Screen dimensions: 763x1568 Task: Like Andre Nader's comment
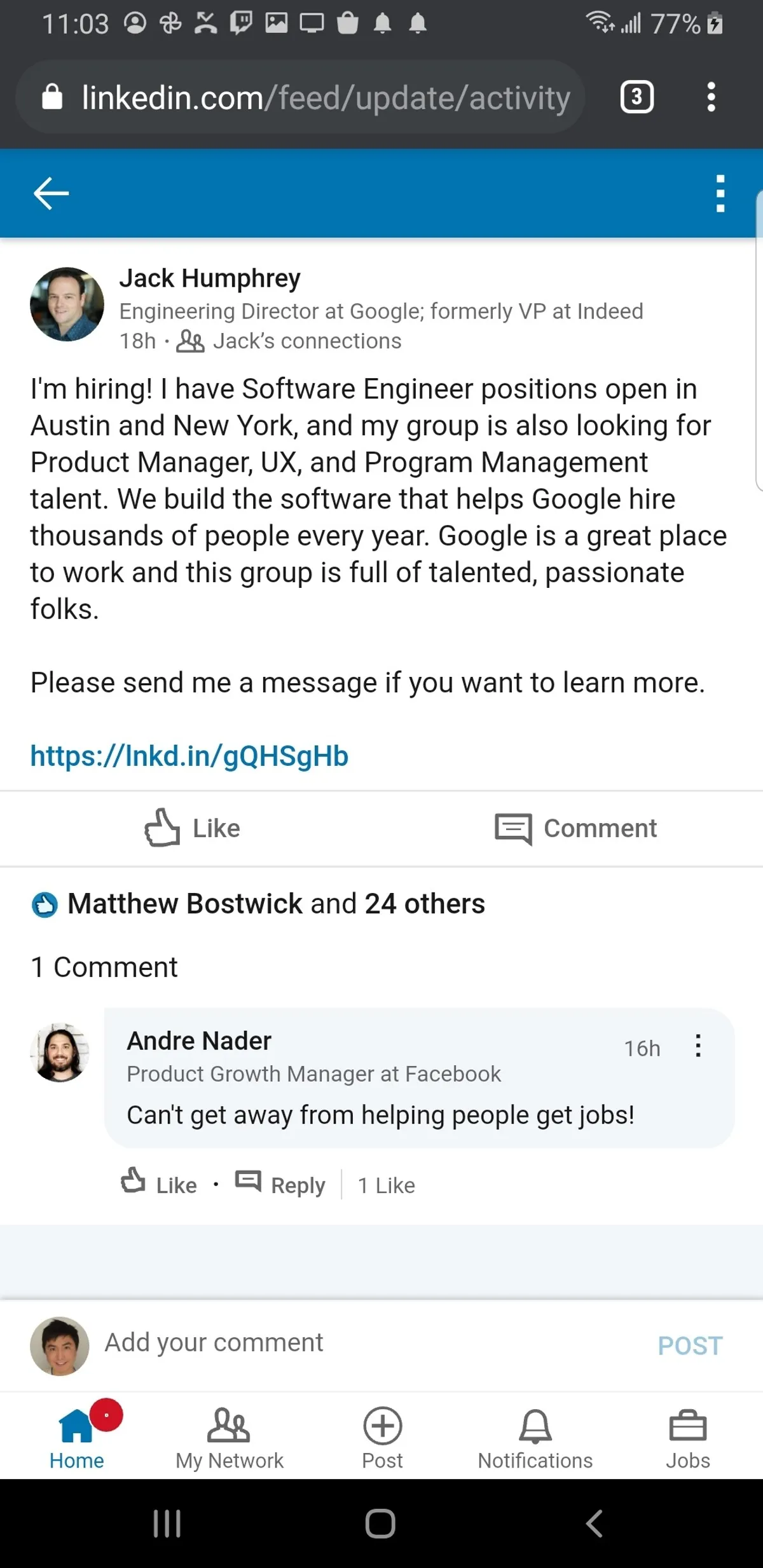(x=160, y=1184)
